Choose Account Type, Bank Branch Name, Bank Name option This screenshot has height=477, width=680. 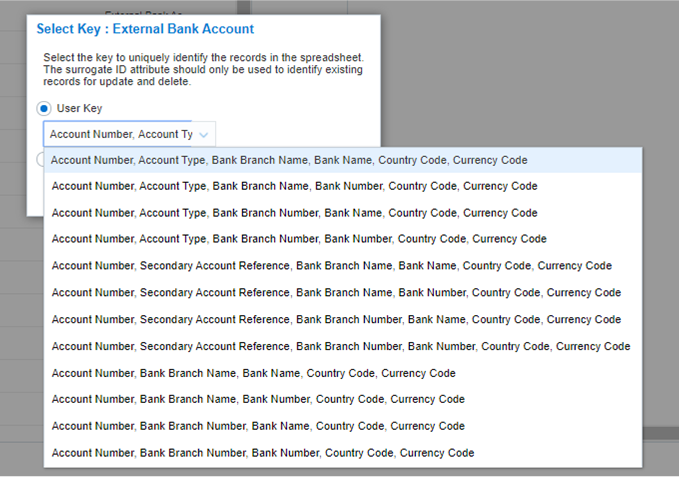pos(289,160)
